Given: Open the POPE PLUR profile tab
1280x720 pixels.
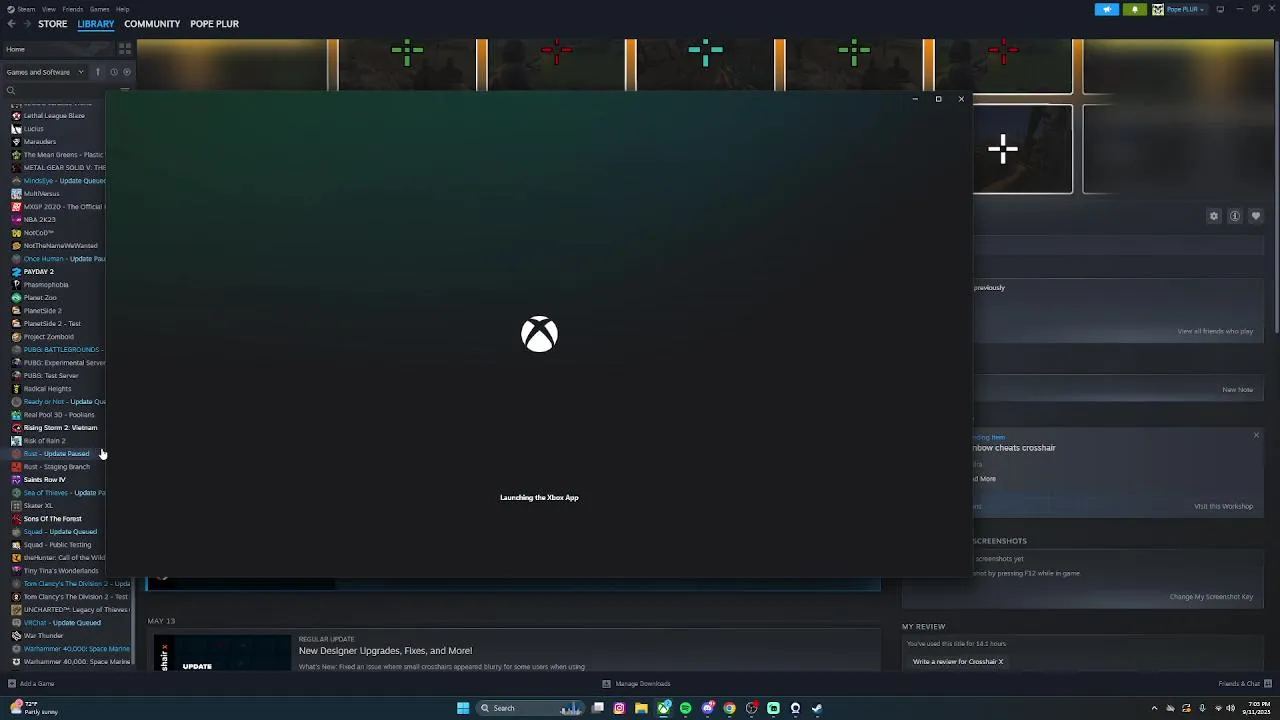Looking at the screenshot, I should tap(214, 24).
